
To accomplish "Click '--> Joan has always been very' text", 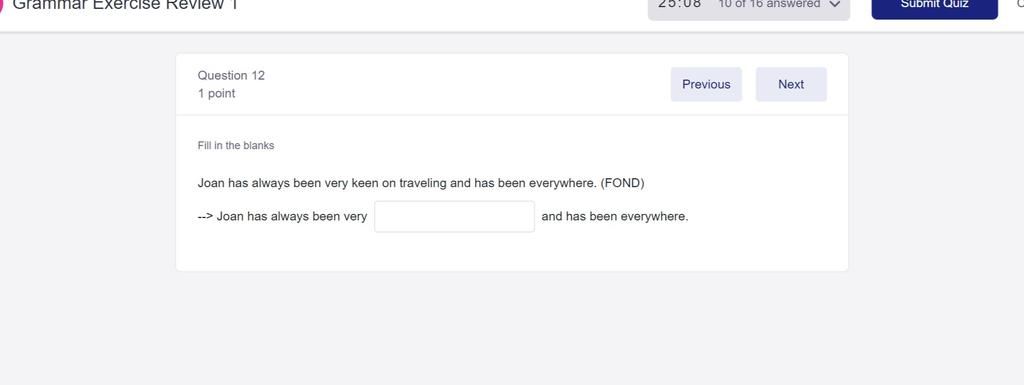I will point(282,216).
